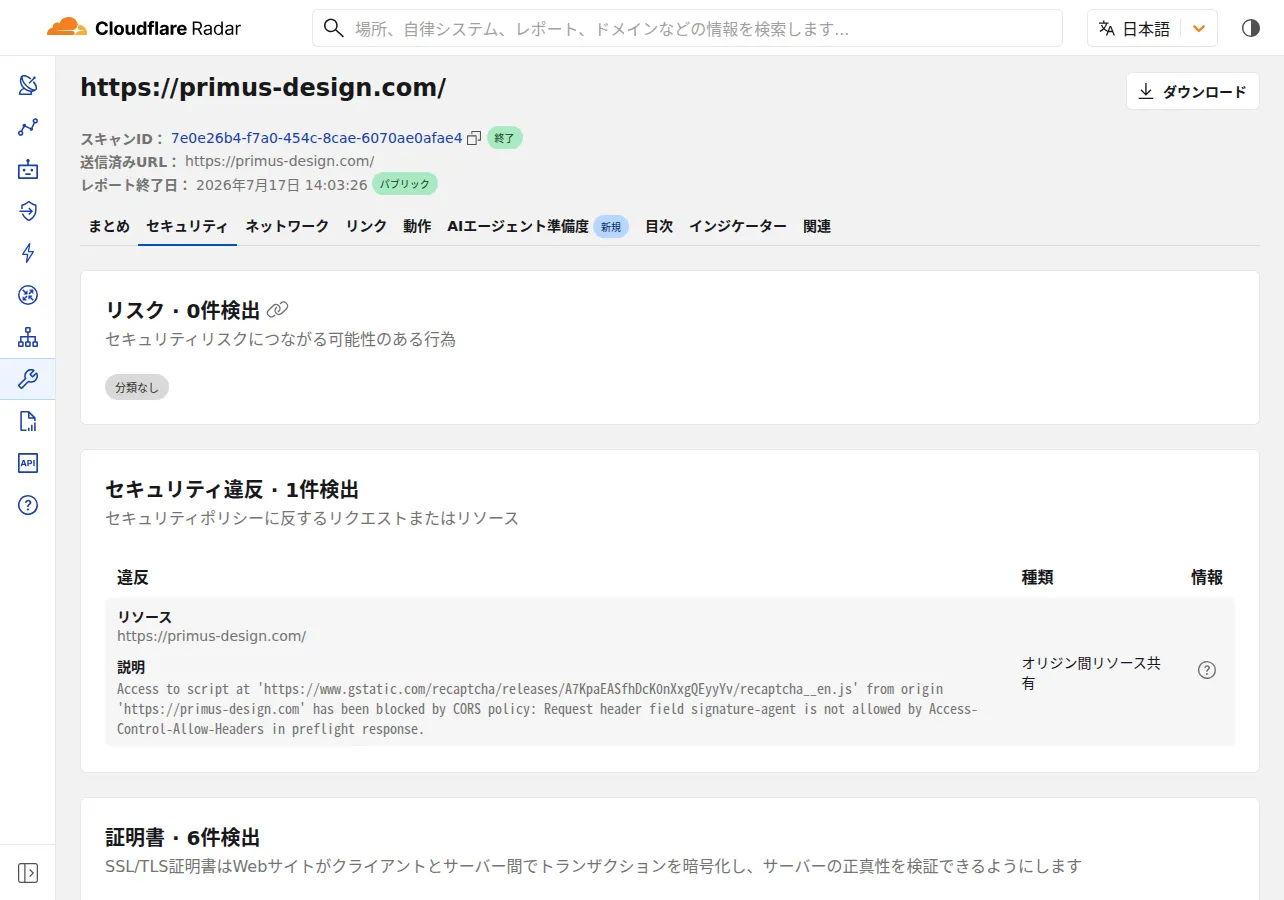Click the page title https://primus-design.com/ heading
The height and width of the screenshot is (900, 1284).
tap(263, 88)
